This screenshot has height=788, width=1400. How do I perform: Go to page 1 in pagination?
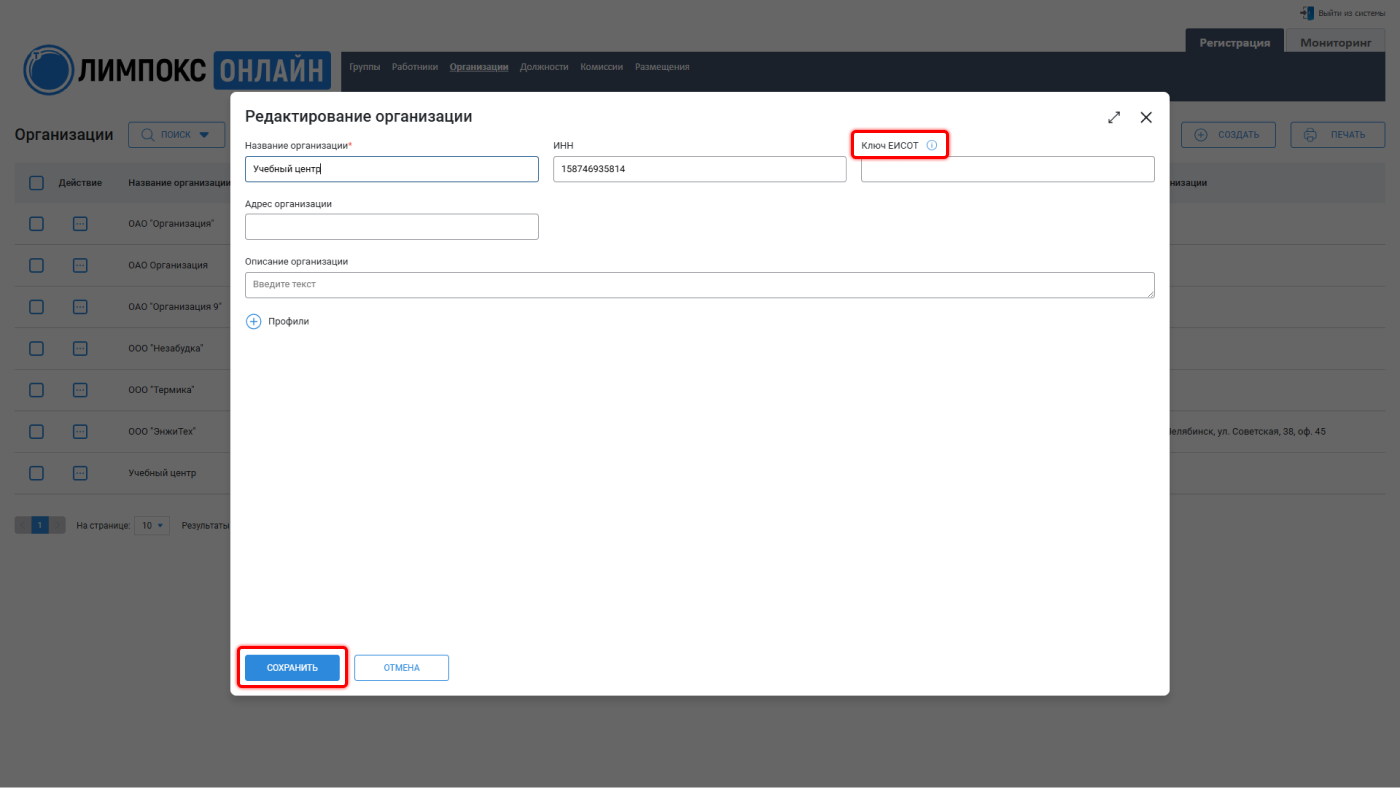(40, 525)
